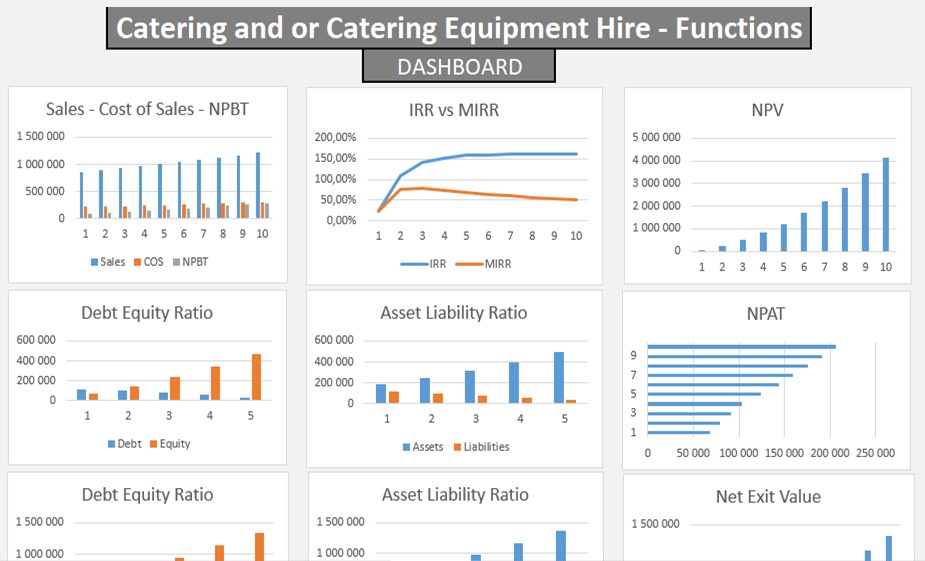Click the '200,00%' axis label
This screenshot has width=925, height=561.
click(335, 137)
